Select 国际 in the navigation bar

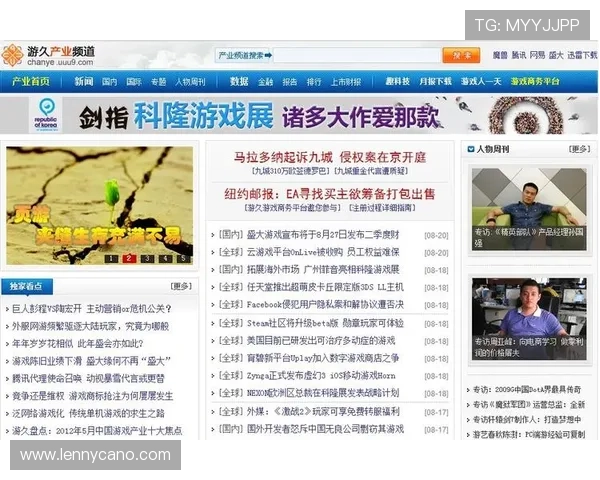(x=134, y=82)
